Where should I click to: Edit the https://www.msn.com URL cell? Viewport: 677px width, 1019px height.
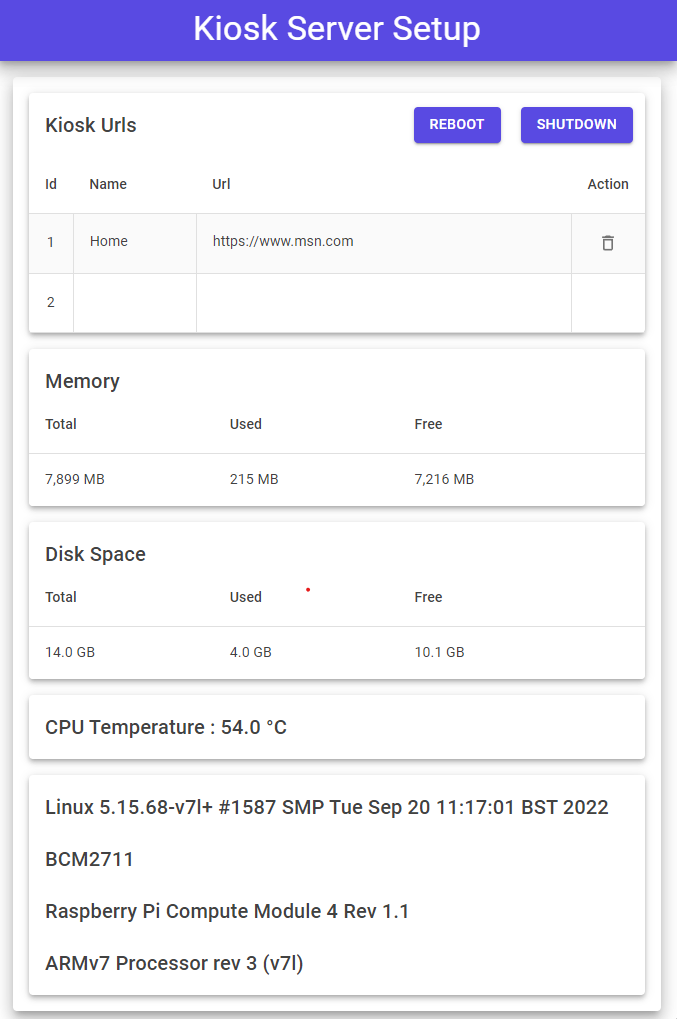pyautogui.click(x=384, y=243)
